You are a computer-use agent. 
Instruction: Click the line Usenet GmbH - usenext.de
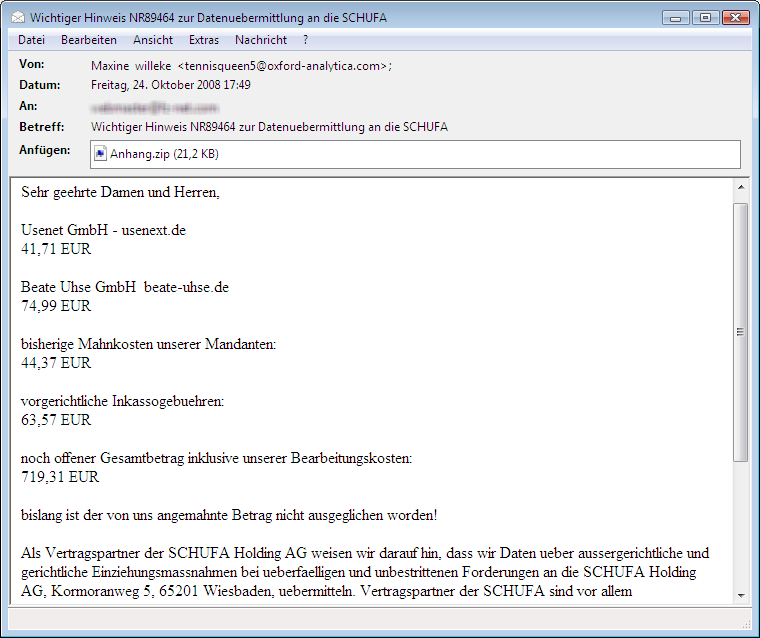[x=103, y=230]
